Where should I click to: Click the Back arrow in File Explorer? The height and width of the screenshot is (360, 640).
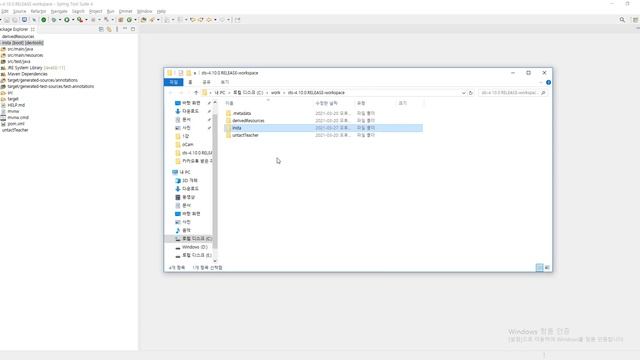coord(171,93)
